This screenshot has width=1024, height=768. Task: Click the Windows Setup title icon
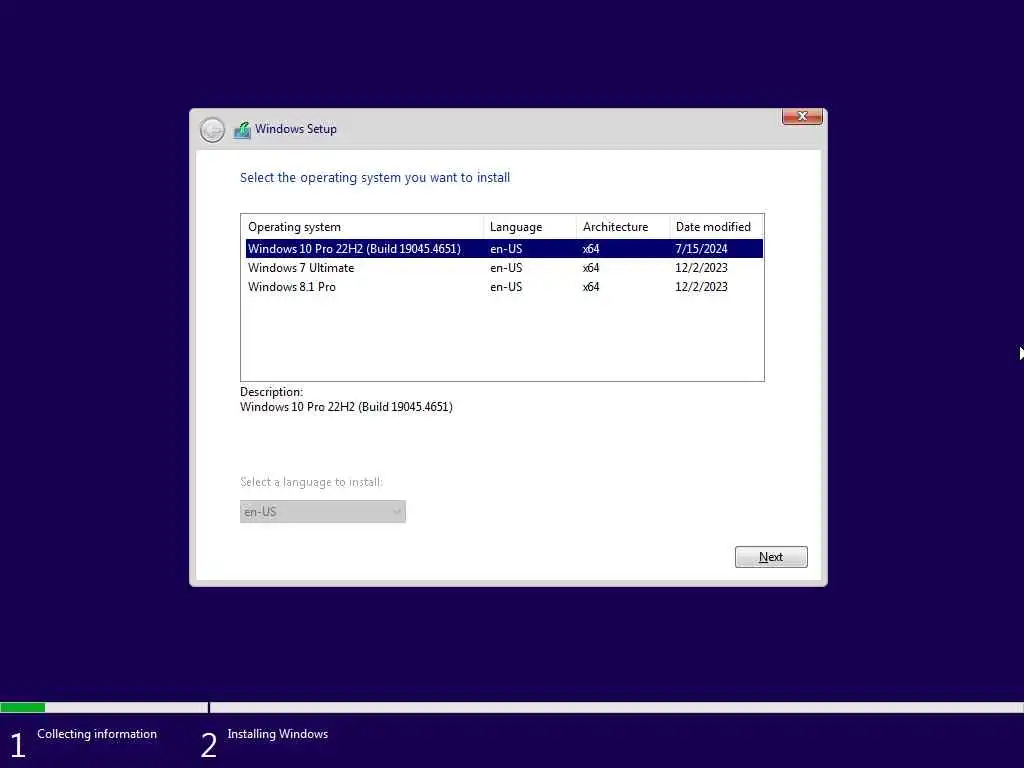(242, 129)
